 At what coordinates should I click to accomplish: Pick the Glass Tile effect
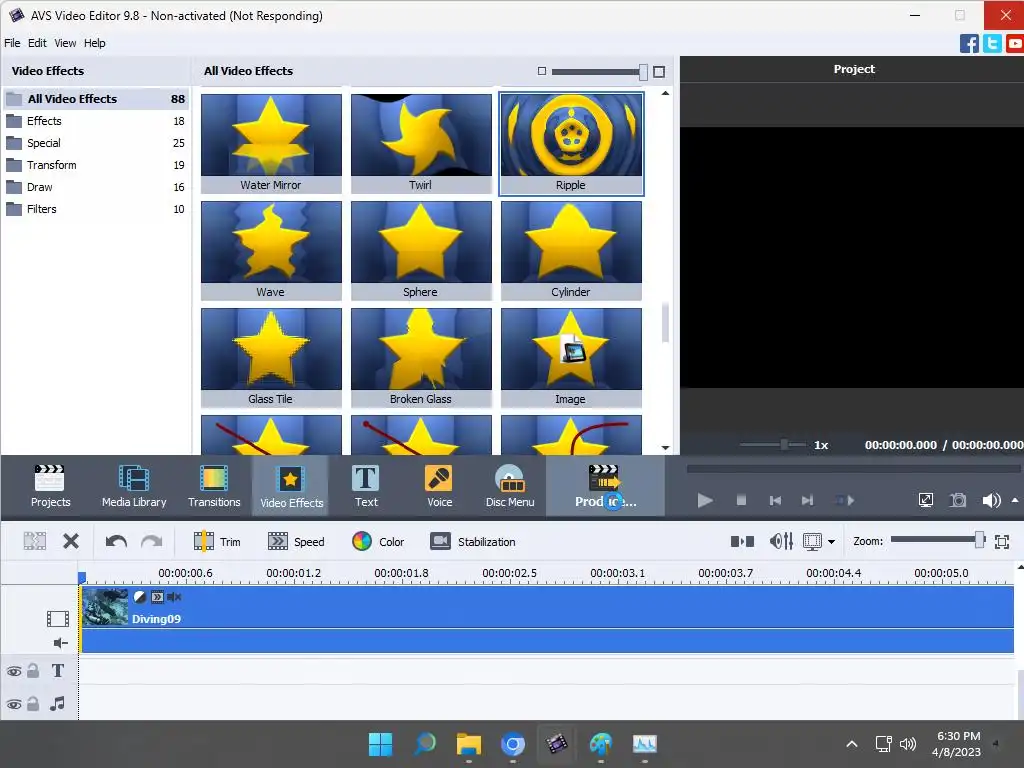pos(271,357)
